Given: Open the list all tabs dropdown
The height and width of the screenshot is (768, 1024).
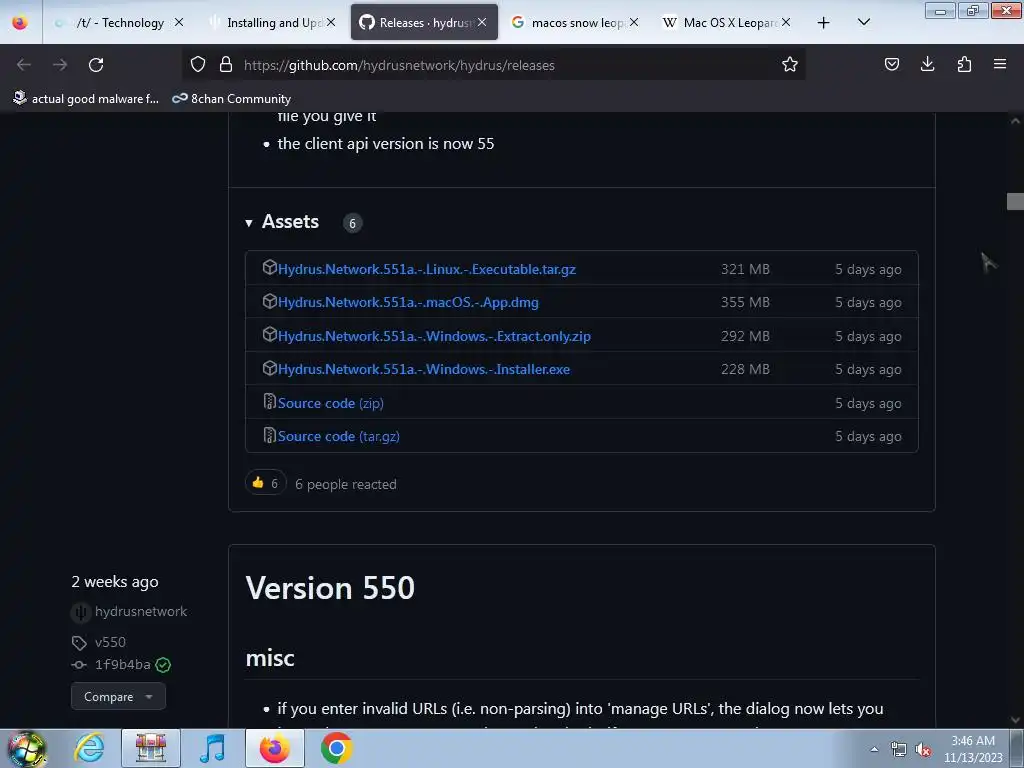Looking at the screenshot, I should [863, 22].
